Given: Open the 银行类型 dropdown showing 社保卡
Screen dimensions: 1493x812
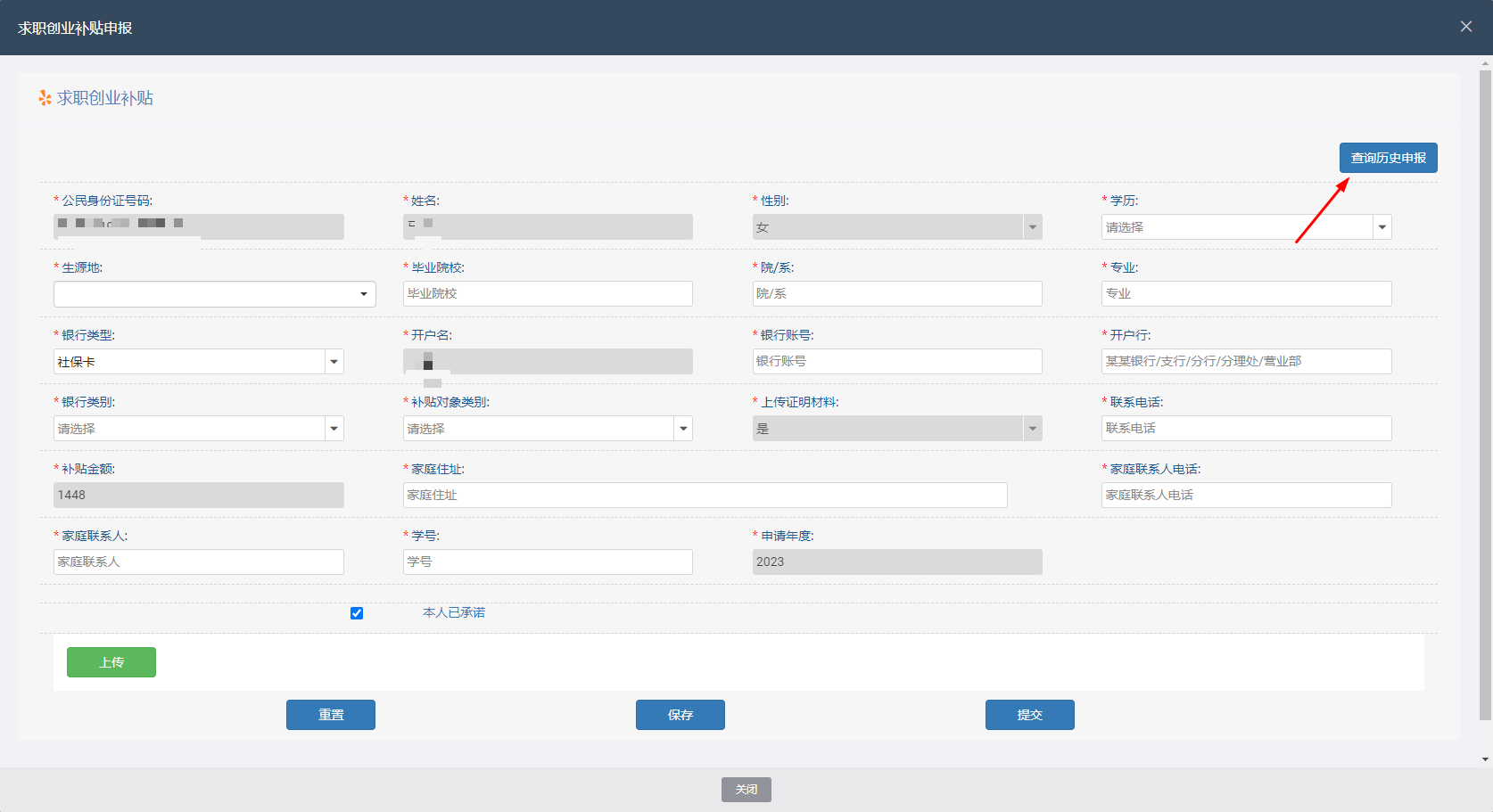Looking at the screenshot, I should tap(198, 362).
